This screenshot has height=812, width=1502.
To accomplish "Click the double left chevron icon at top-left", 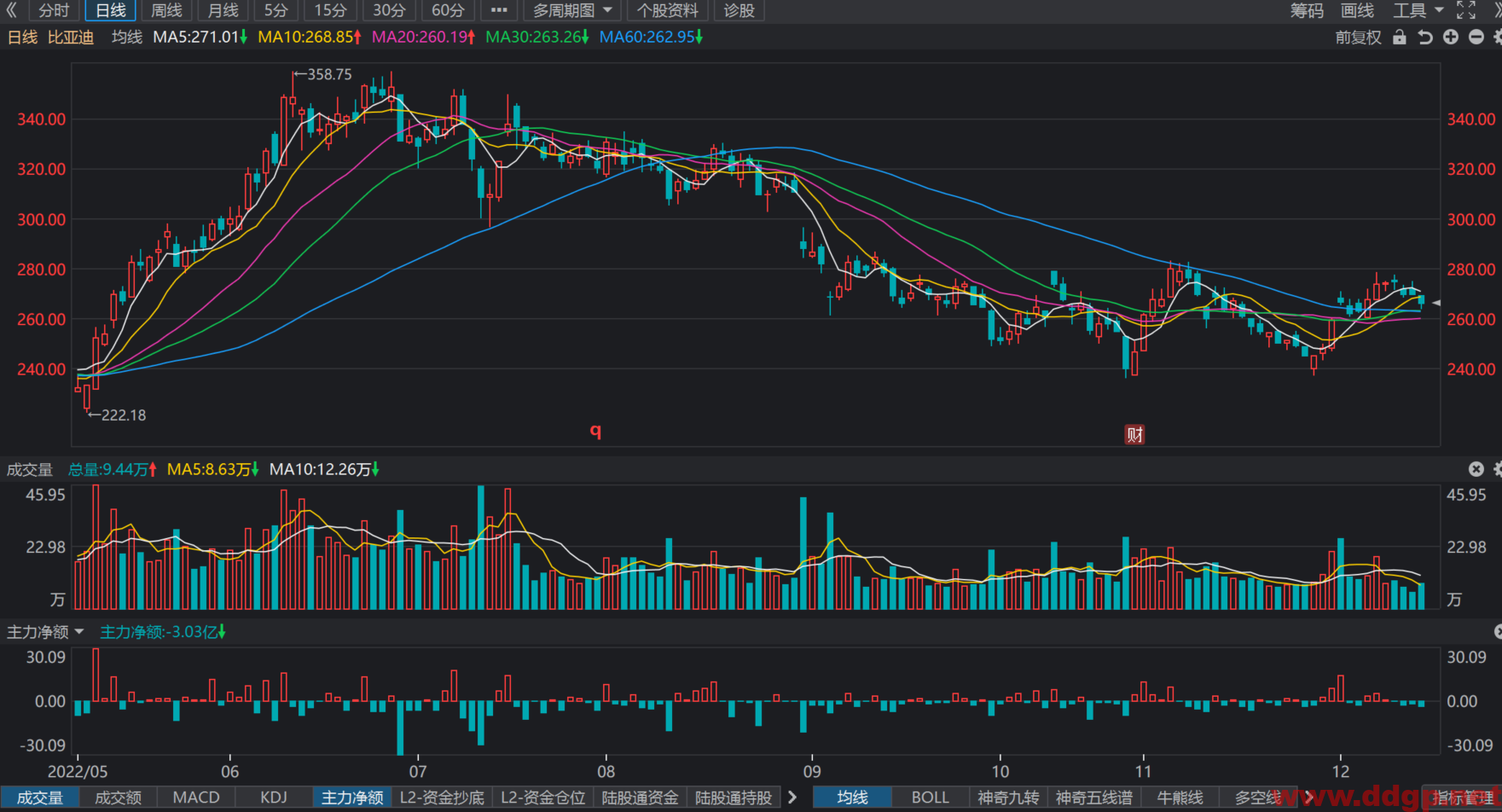I will pyautogui.click(x=12, y=10).
